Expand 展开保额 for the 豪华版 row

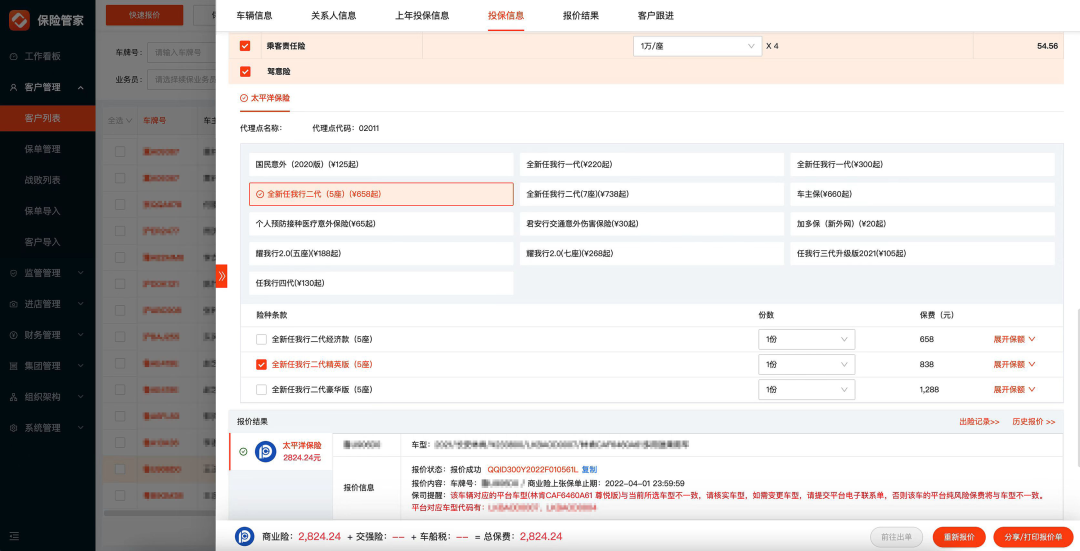pyautogui.click(x=1013, y=389)
